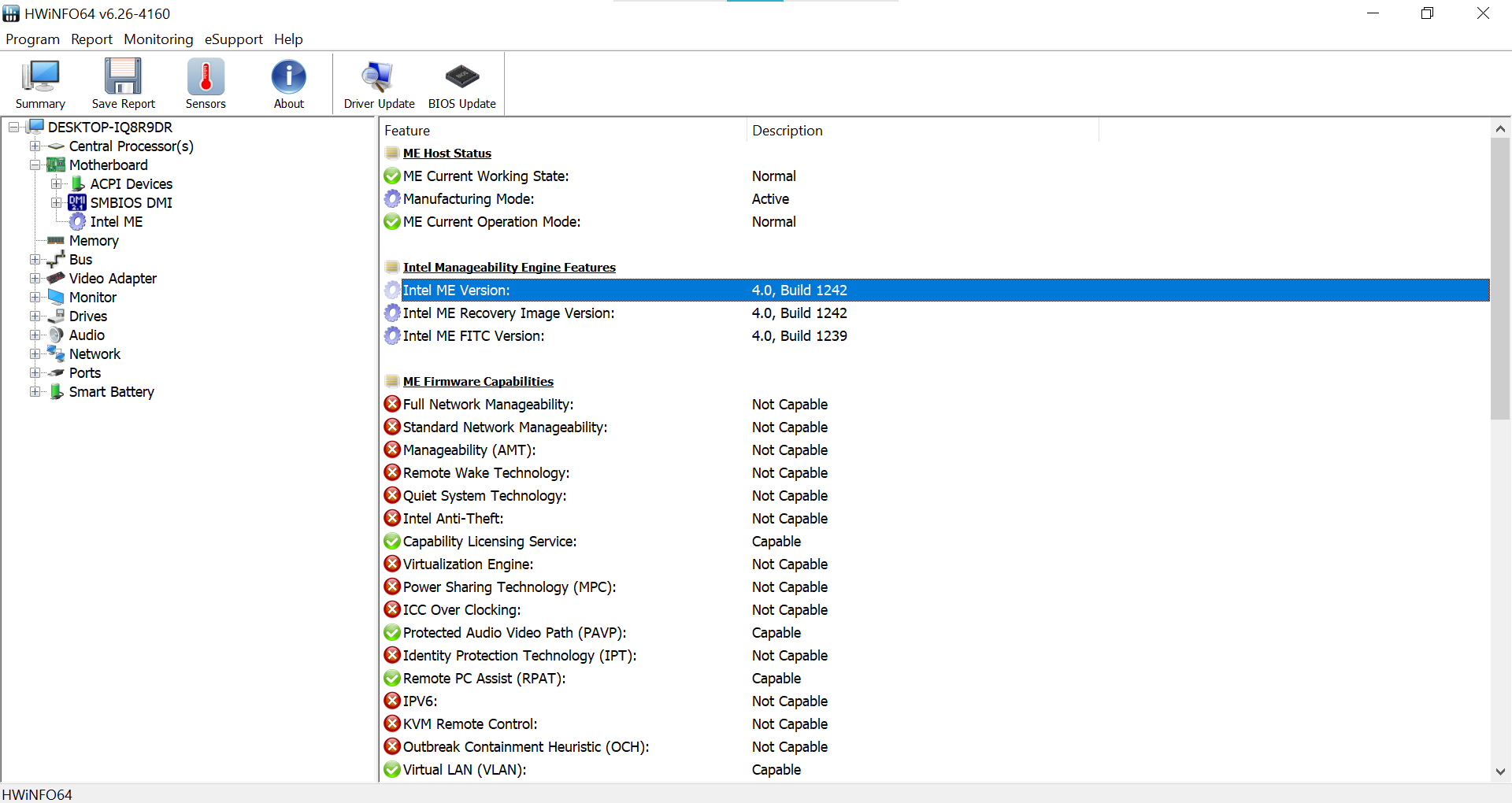Select the Virtual LAN (VLAN) row
The image size is (1512, 803).
click(x=936, y=770)
